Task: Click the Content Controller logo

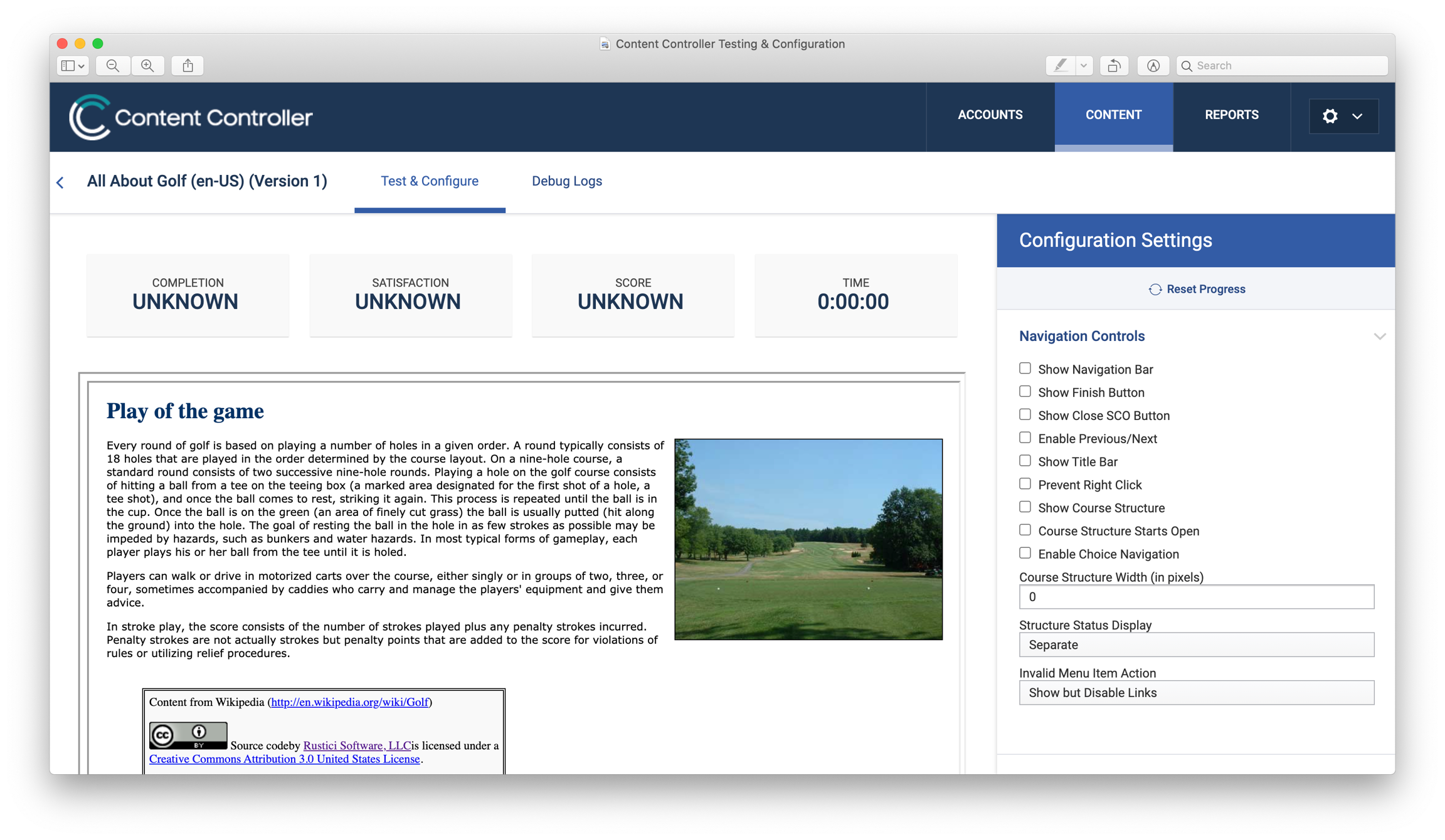Action: [x=191, y=117]
